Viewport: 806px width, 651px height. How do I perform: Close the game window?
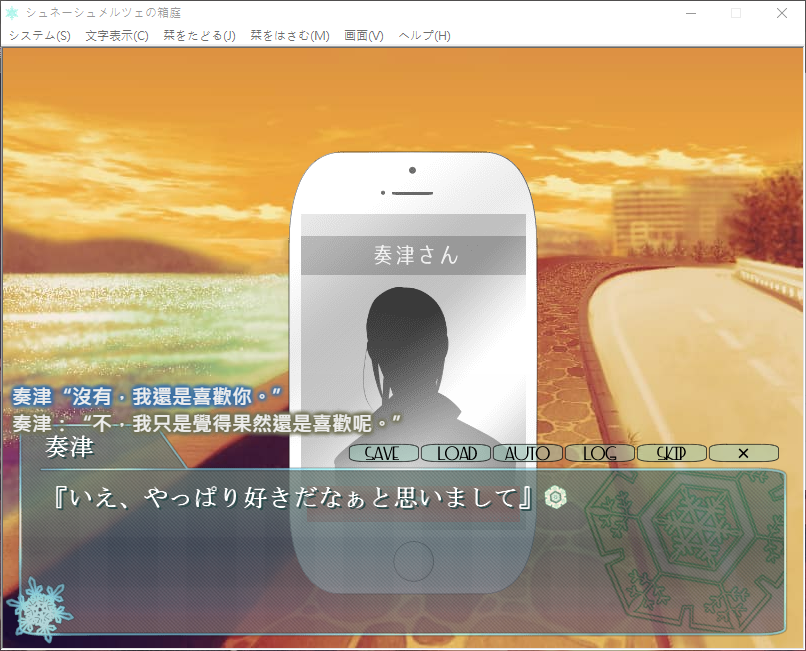pyautogui.click(x=782, y=13)
